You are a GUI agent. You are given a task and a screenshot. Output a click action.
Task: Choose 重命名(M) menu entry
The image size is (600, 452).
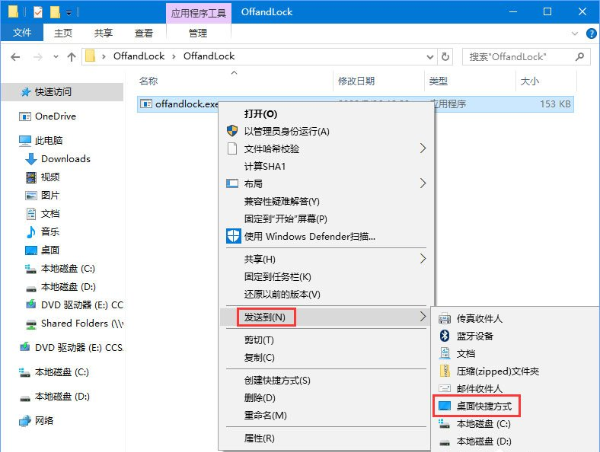326,415
